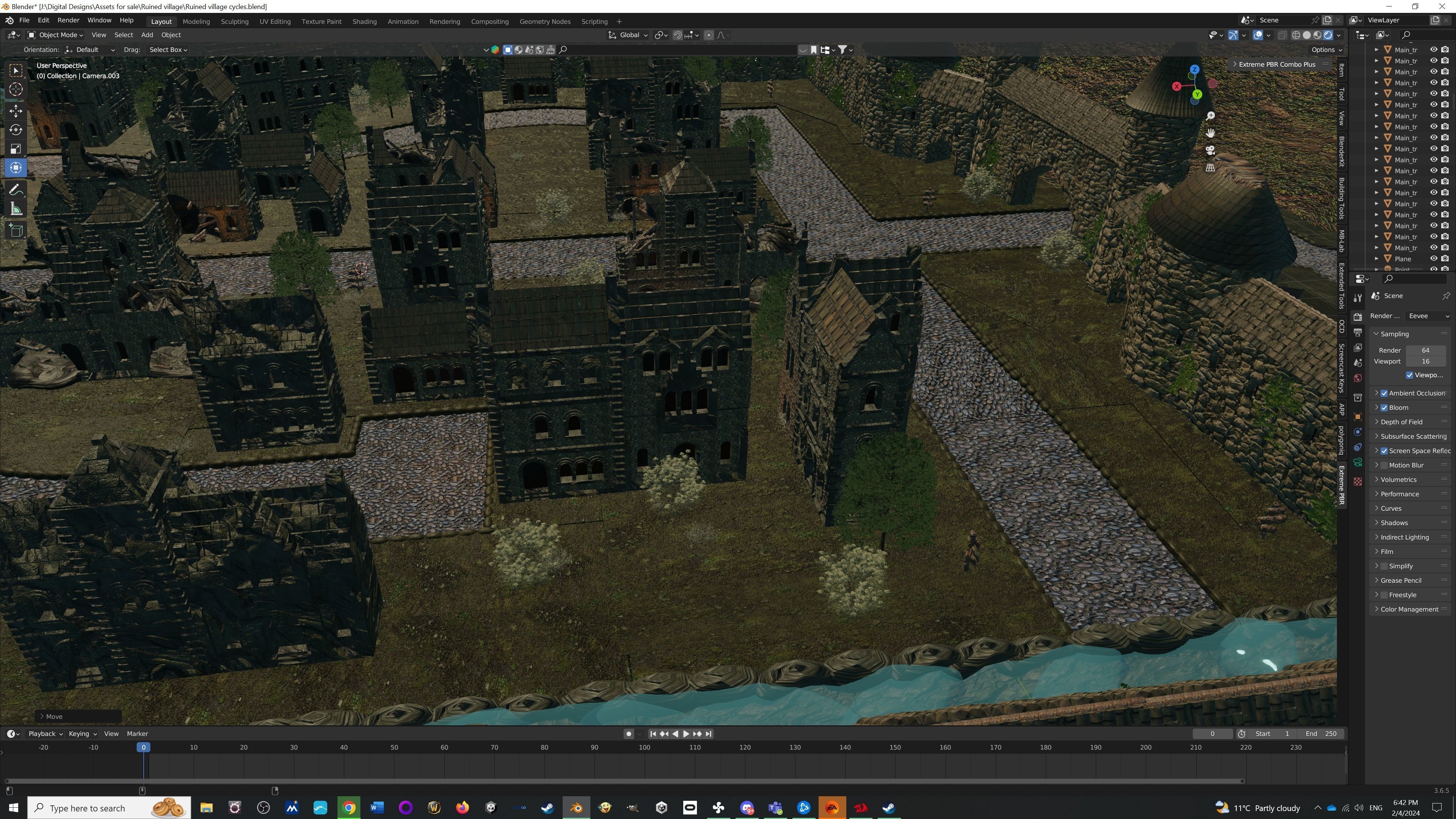Viewport: 1456px width, 819px height.
Task: Switch to wireframe viewport shading
Action: point(1296,35)
